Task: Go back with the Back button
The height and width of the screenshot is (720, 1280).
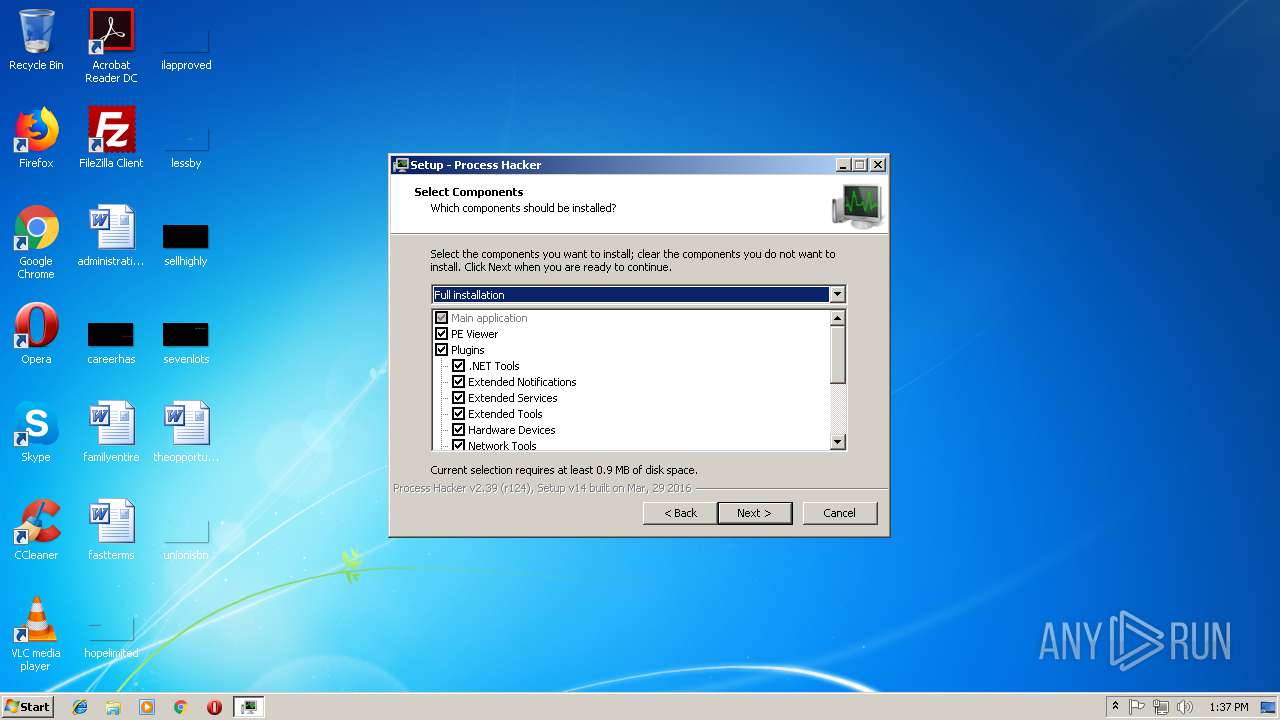Action: tap(681, 513)
